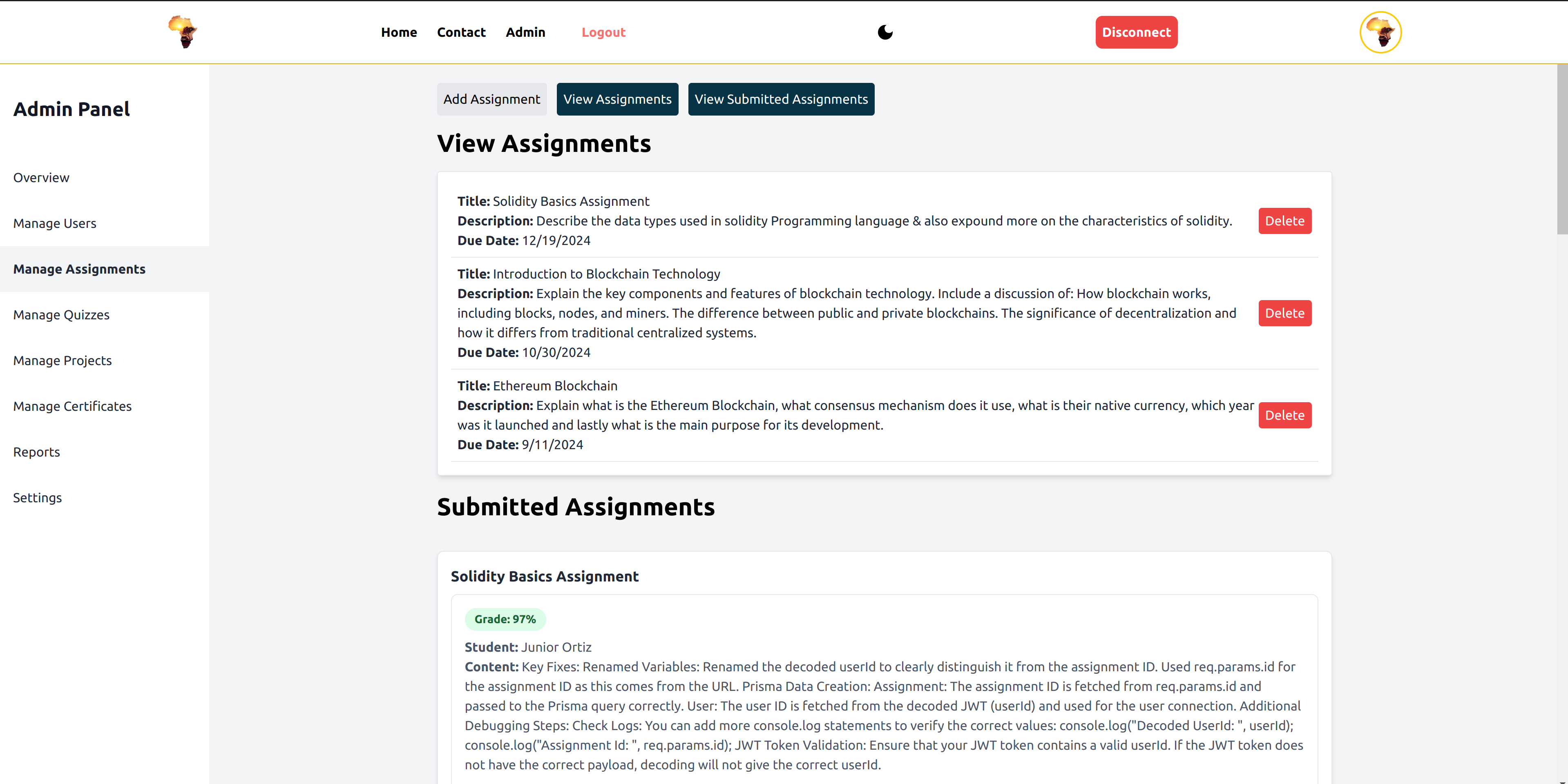Click the vertical page scrollbar thumb
Screen dimensions: 1568x784
[1562, 149]
